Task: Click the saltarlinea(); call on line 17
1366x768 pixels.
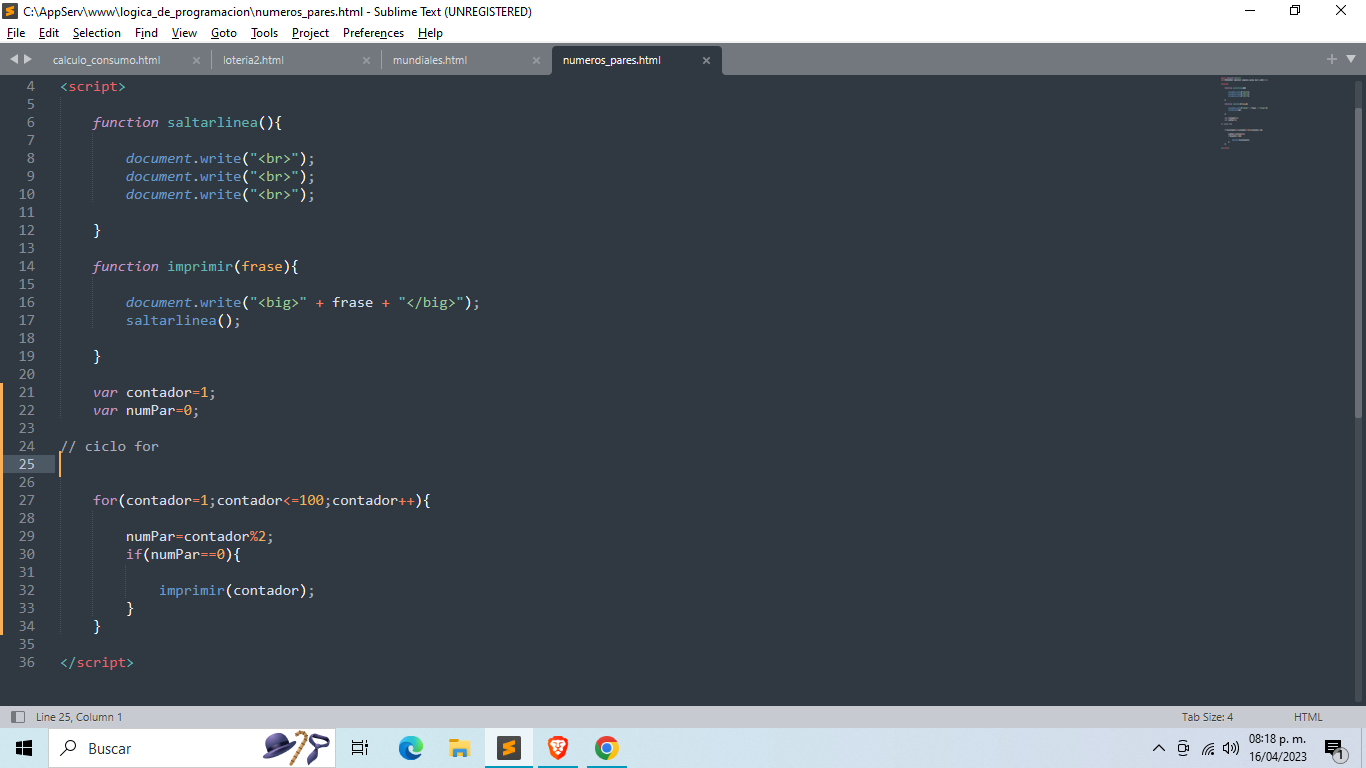Action: (x=183, y=320)
